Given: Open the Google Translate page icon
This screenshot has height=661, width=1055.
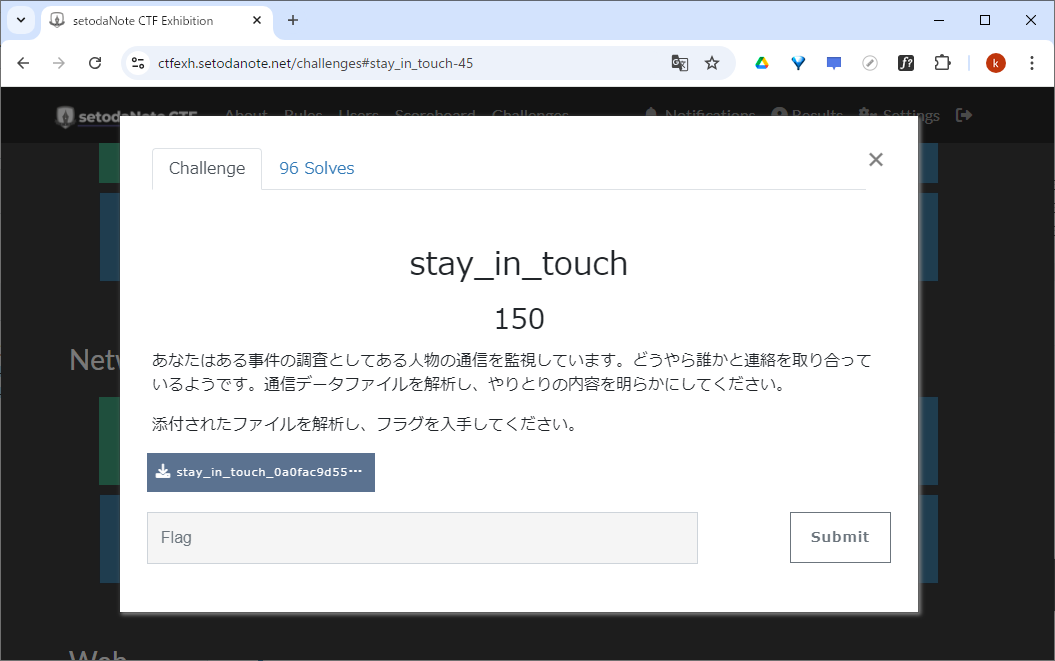Looking at the screenshot, I should [680, 62].
